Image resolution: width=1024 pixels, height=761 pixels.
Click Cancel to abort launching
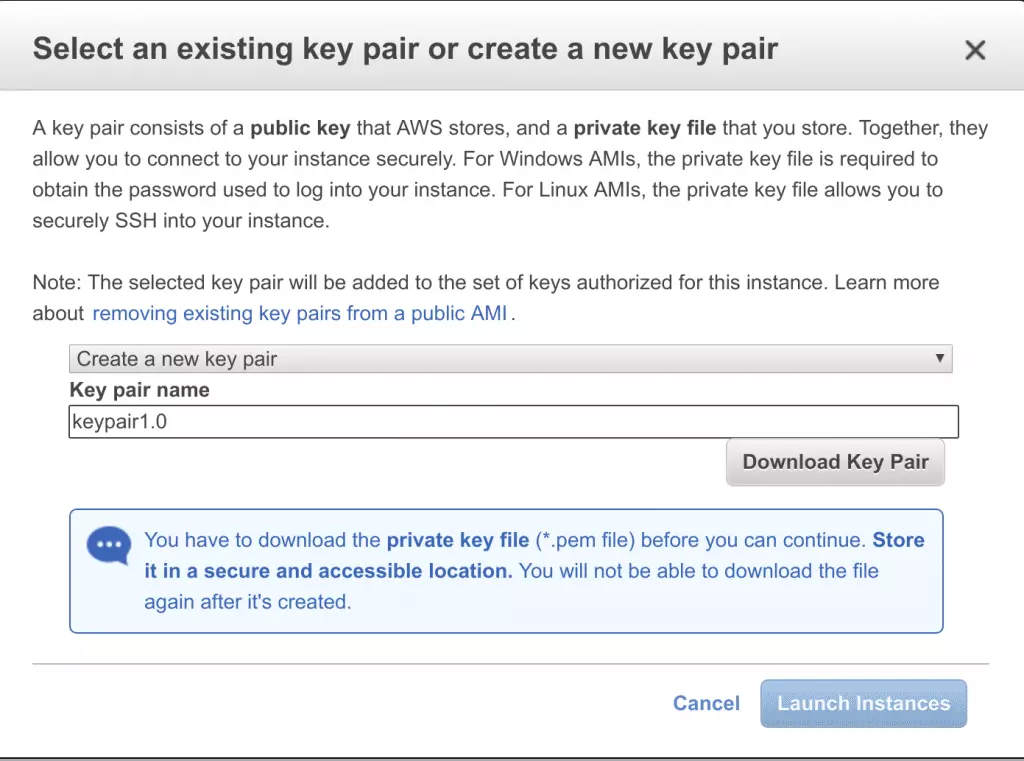(706, 703)
